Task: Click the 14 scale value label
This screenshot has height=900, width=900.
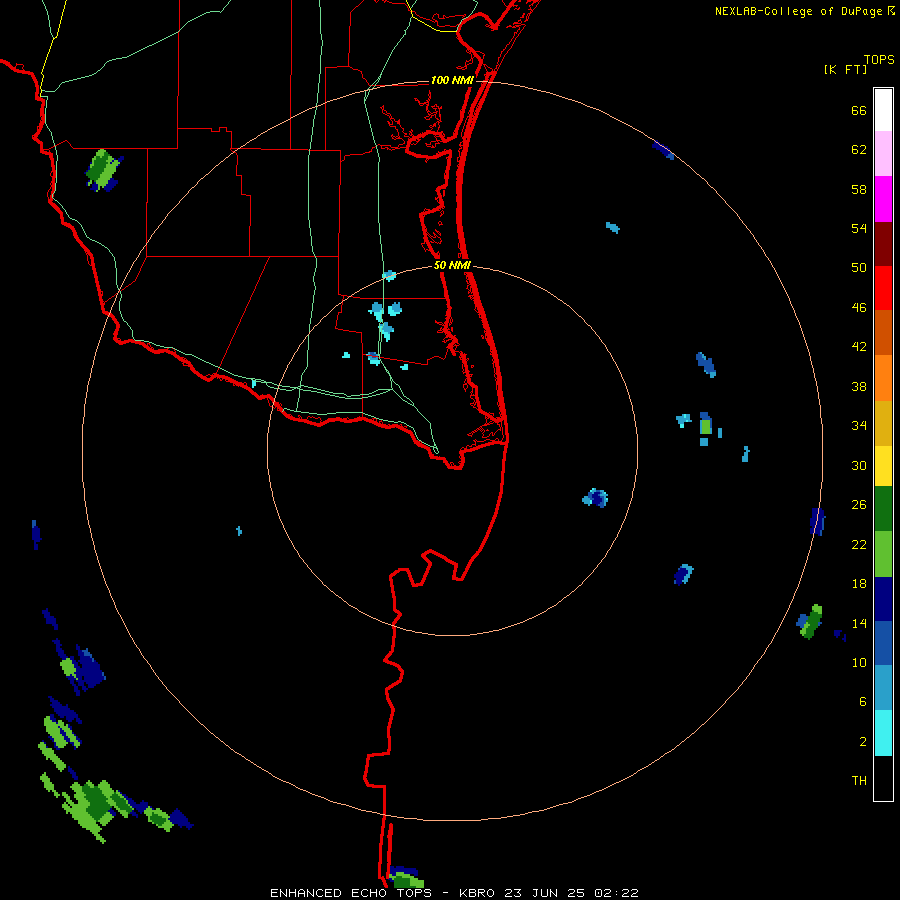Action: (x=859, y=623)
